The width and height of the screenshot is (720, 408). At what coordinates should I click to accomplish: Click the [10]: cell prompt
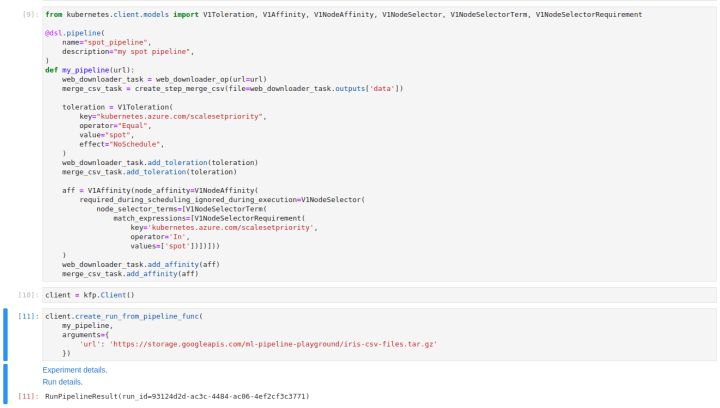[28, 295]
